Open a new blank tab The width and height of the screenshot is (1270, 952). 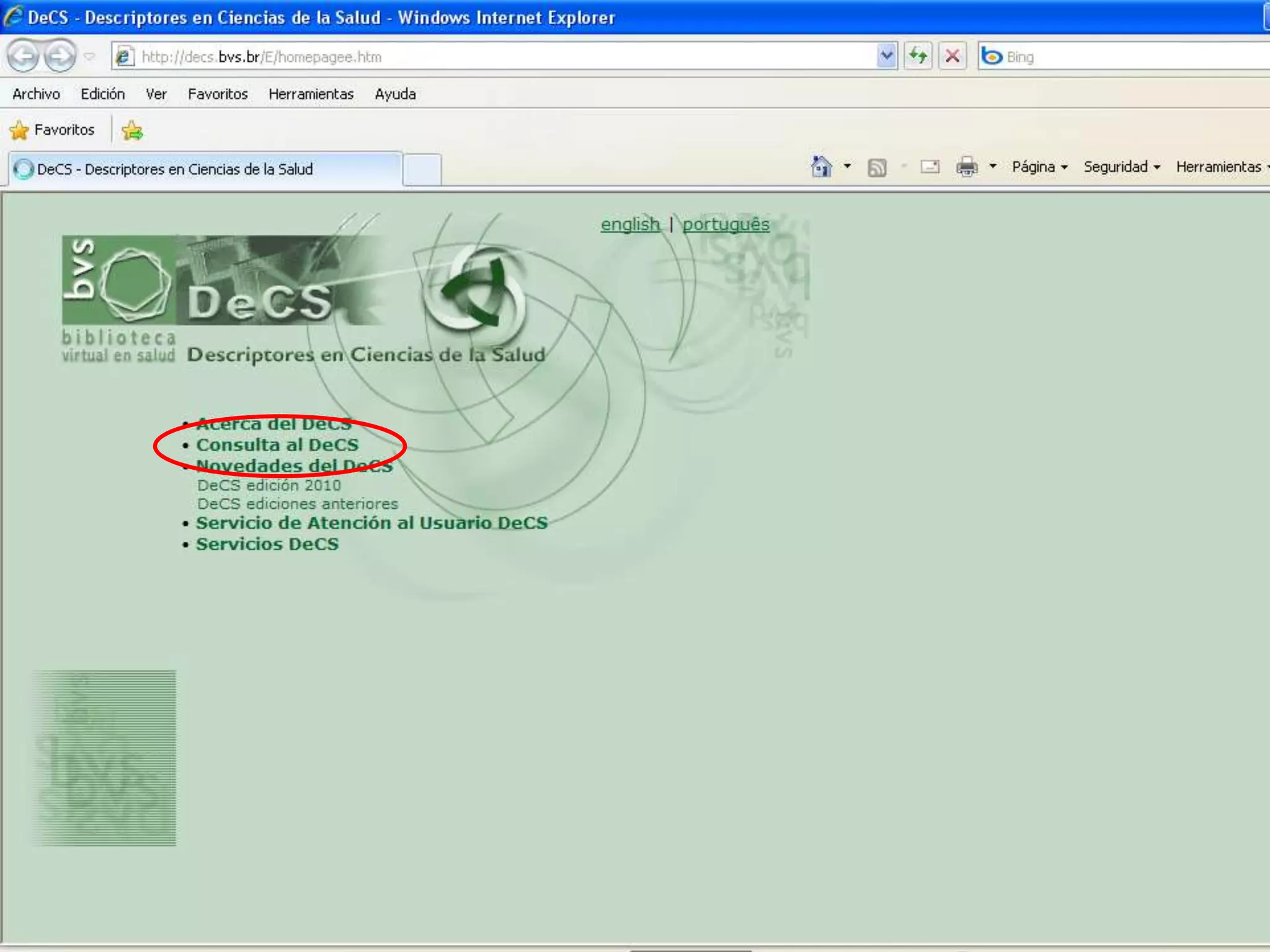click(x=422, y=169)
